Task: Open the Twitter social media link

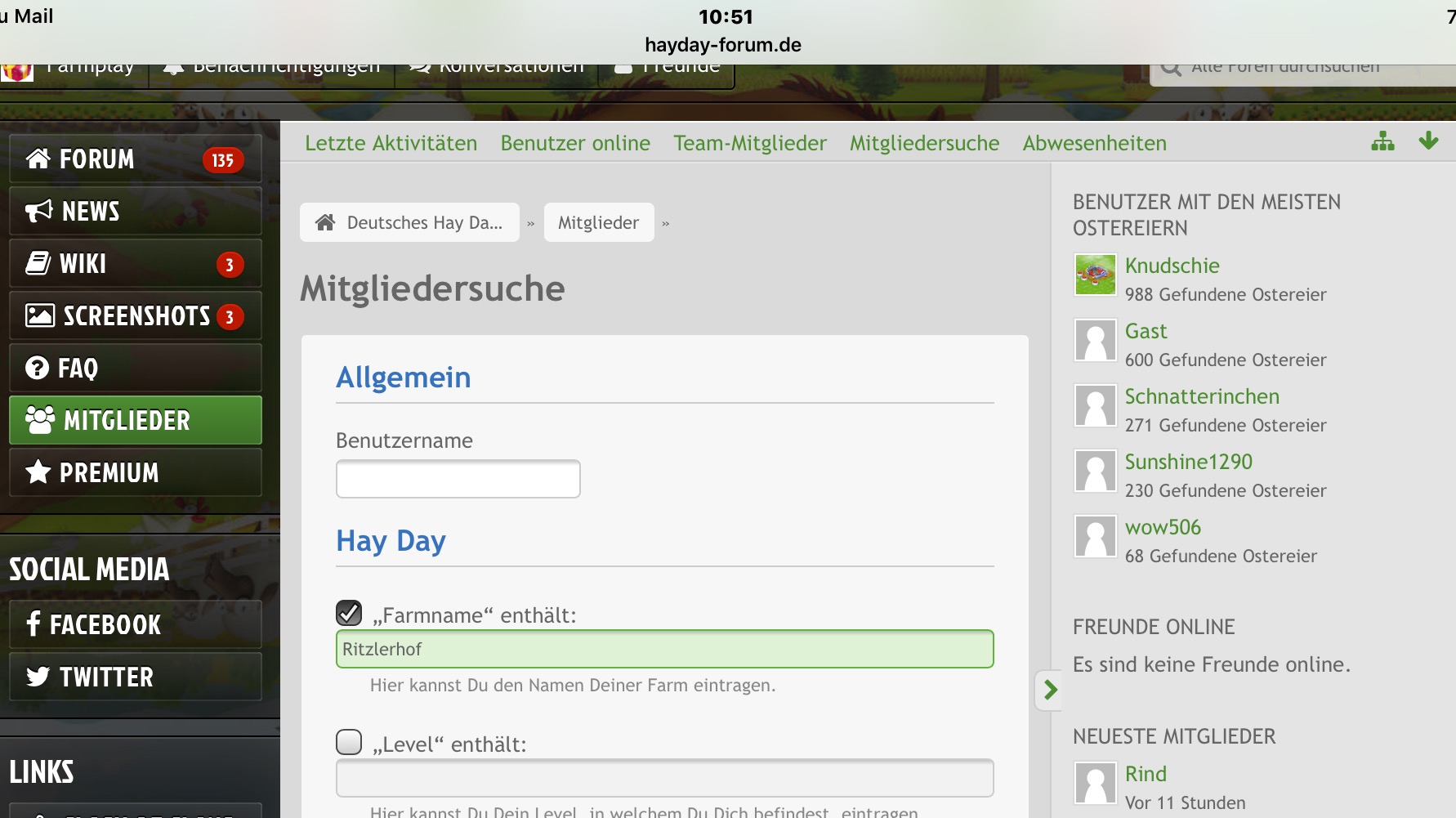Action: tap(135, 677)
